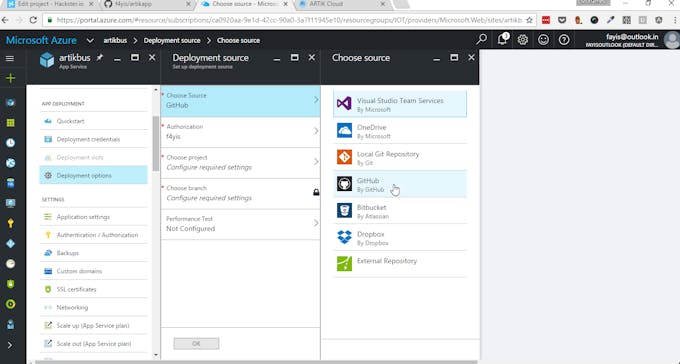Click the artikbus breadcrumb
The image size is (680, 364).
point(115,40)
